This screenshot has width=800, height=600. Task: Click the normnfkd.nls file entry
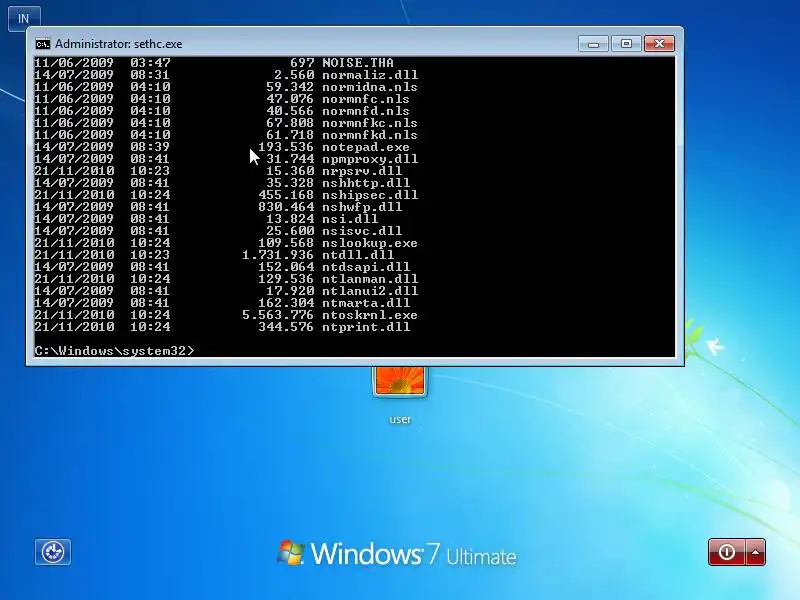coord(370,135)
